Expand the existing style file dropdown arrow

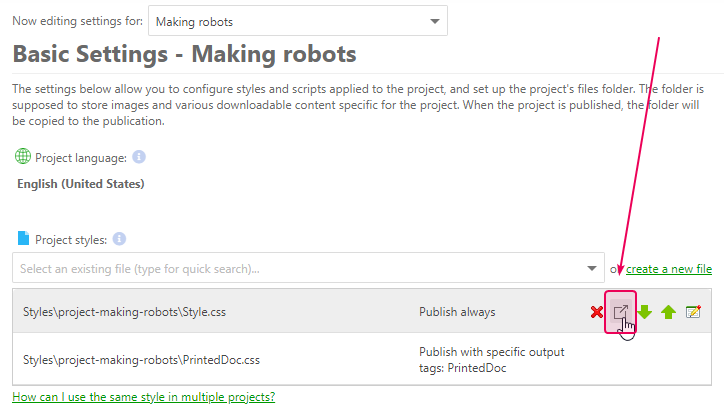591,268
